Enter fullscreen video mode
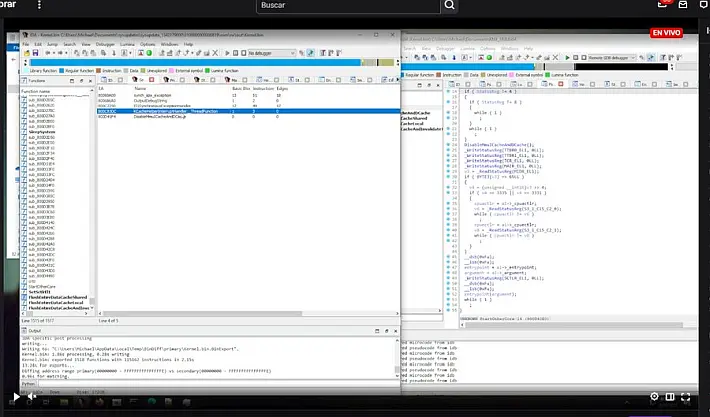 (686, 397)
